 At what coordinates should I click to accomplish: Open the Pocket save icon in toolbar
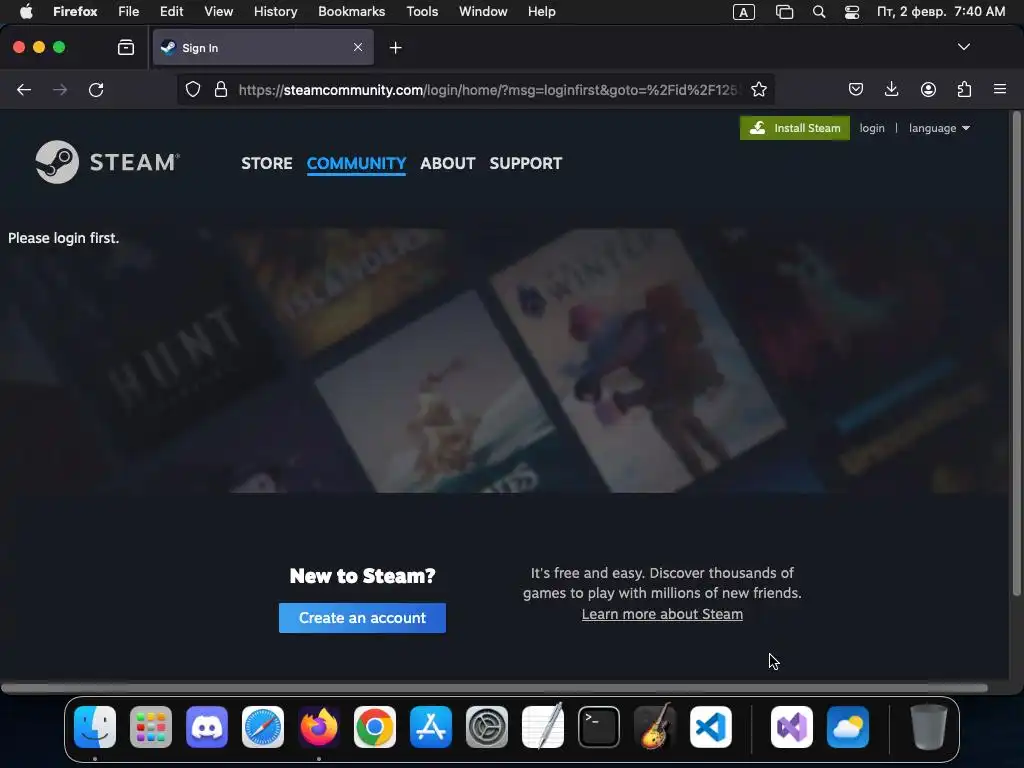[856, 89]
